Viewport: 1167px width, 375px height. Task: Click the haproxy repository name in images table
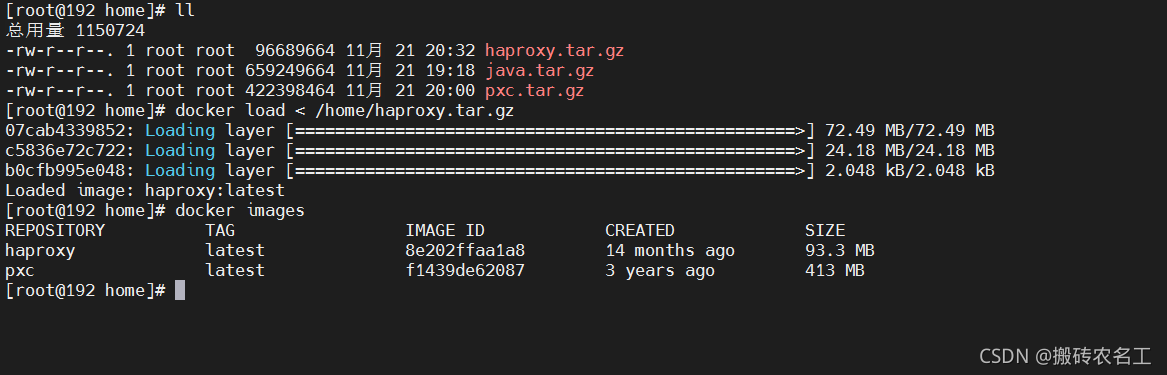[x=40, y=251]
